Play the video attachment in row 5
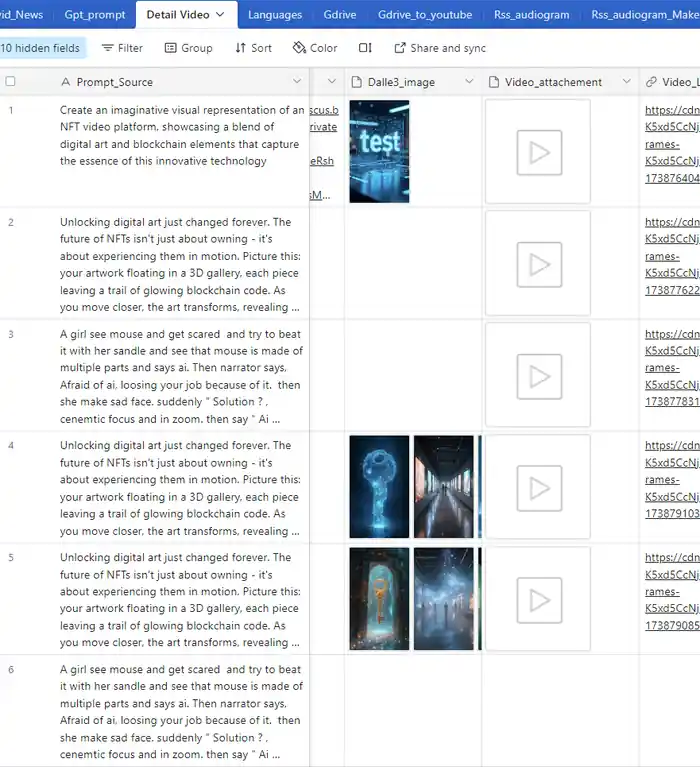This screenshot has height=767, width=700. click(539, 600)
